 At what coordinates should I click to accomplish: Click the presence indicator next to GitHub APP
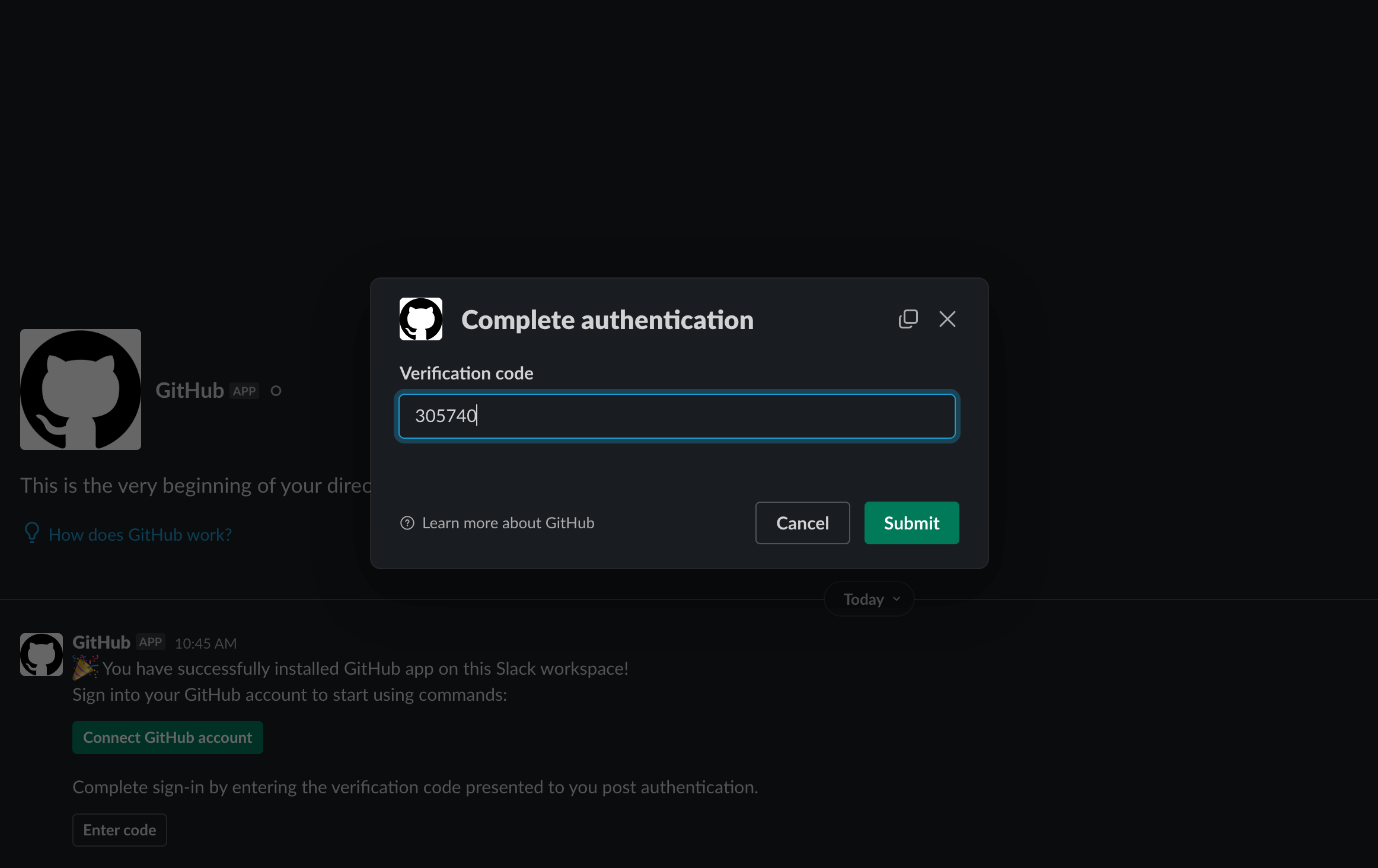pyautogui.click(x=276, y=391)
